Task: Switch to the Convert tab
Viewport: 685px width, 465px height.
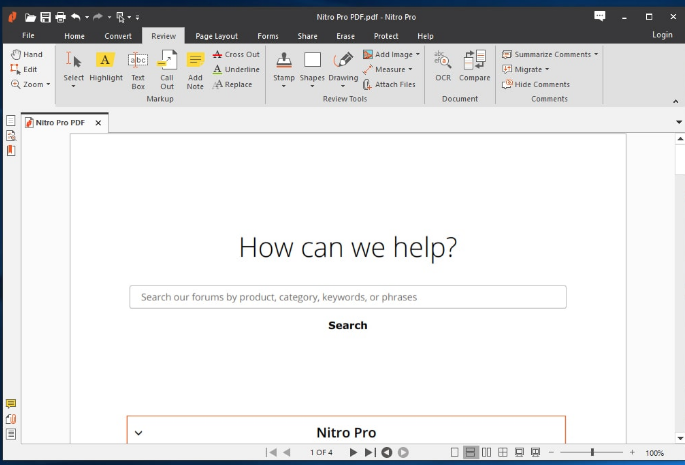Action: click(118, 36)
